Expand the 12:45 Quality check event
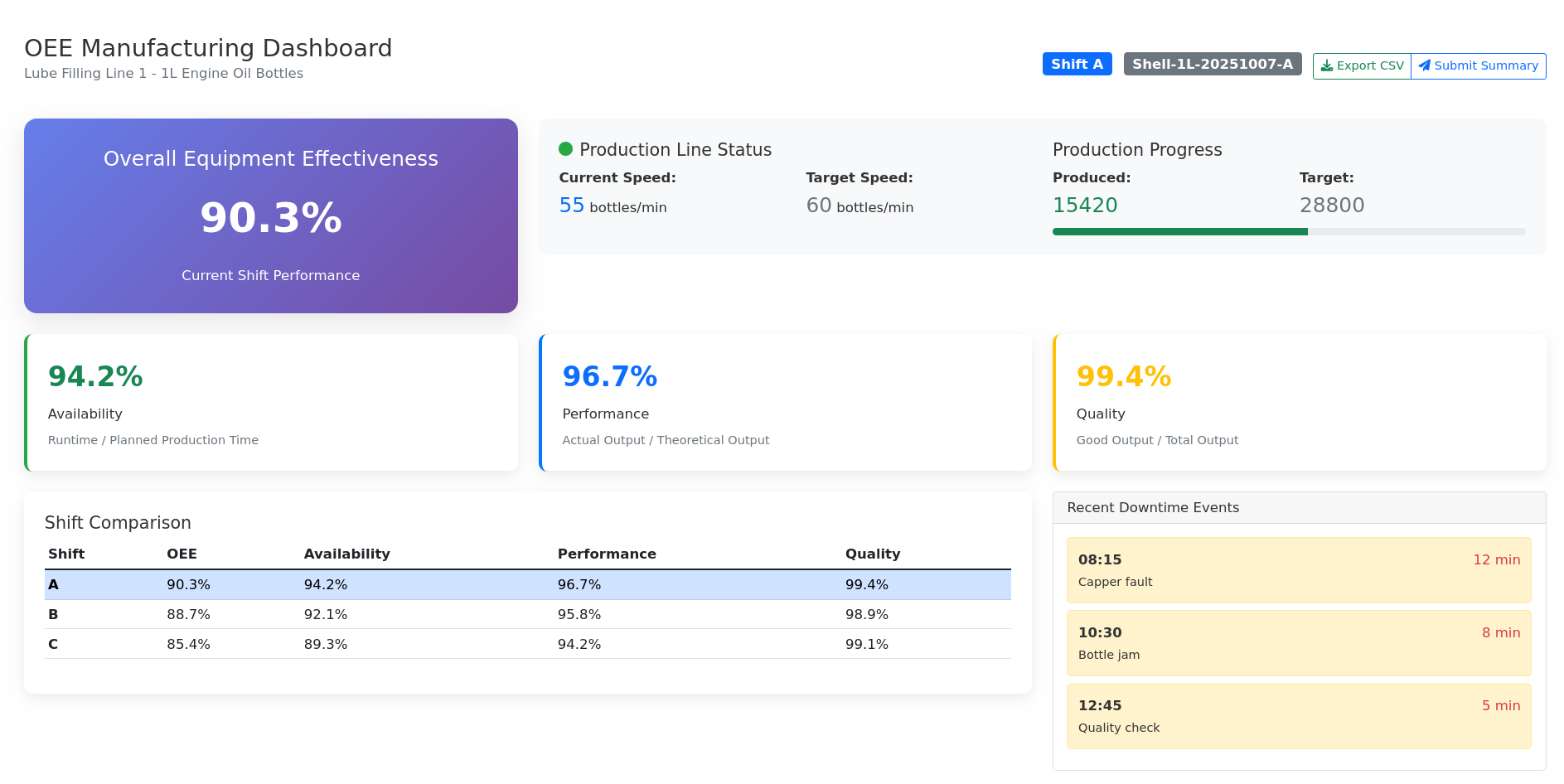 pyautogui.click(x=1298, y=716)
